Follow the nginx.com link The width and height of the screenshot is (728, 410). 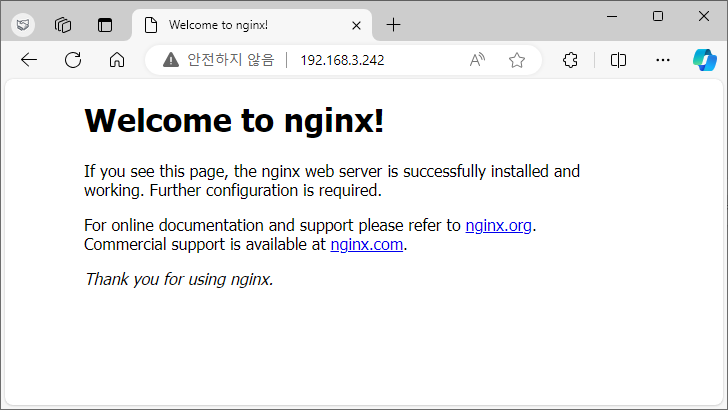click(x=366, y=244)
